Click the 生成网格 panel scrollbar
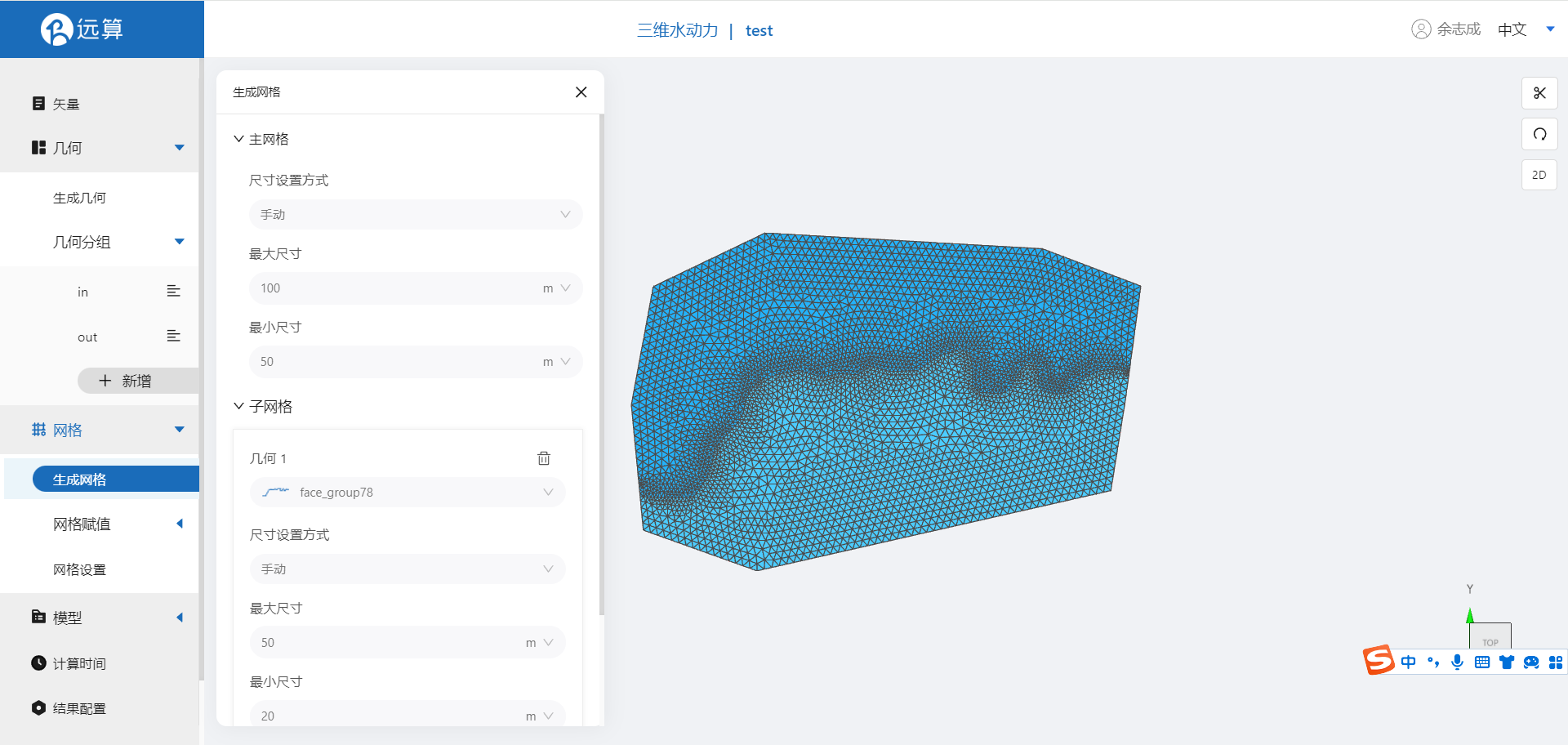The width and height of the screenshot is (1568, 745). pyautogui.click(x=602, y=364)
